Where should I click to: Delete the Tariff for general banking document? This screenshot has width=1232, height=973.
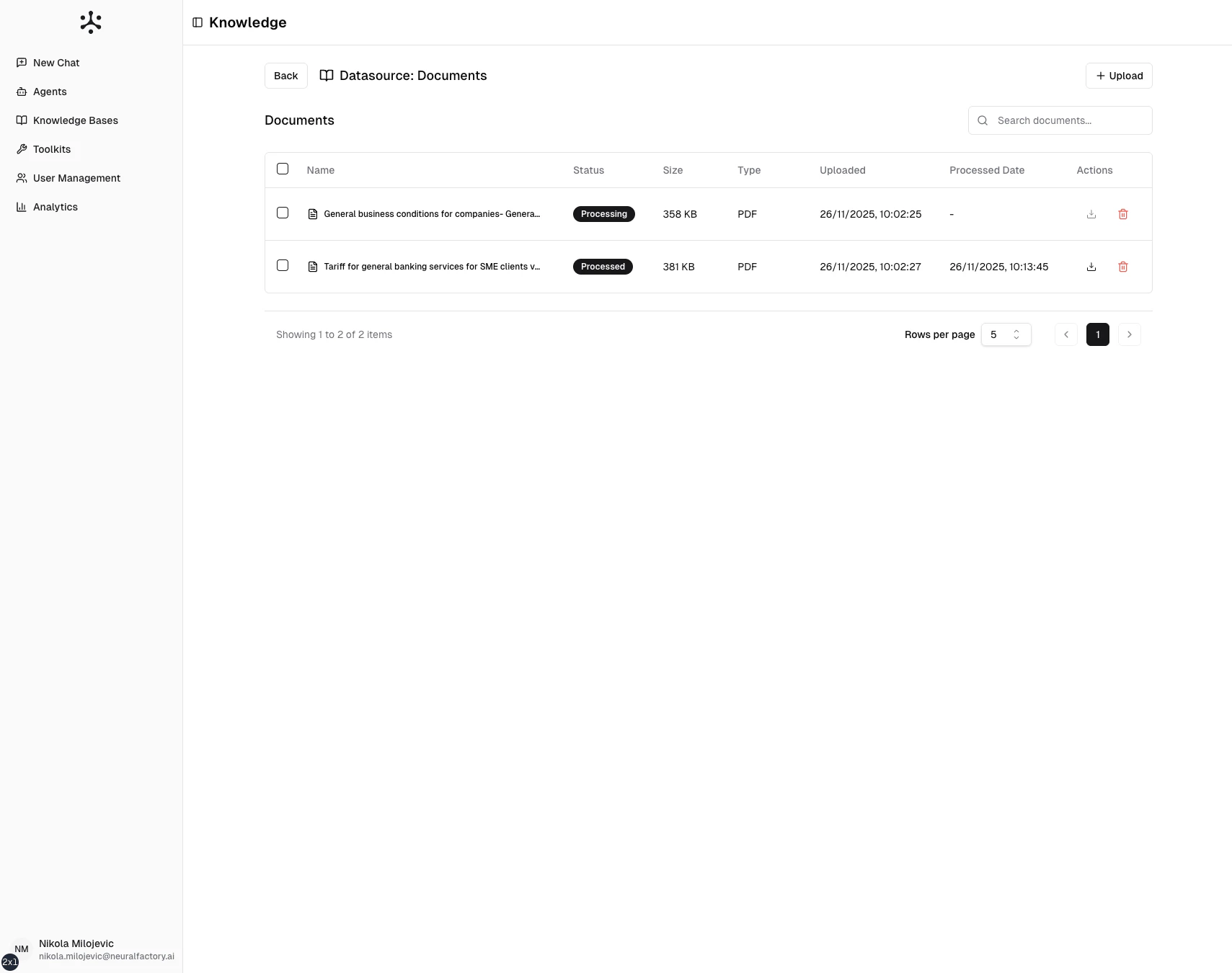click(1123, 267)
